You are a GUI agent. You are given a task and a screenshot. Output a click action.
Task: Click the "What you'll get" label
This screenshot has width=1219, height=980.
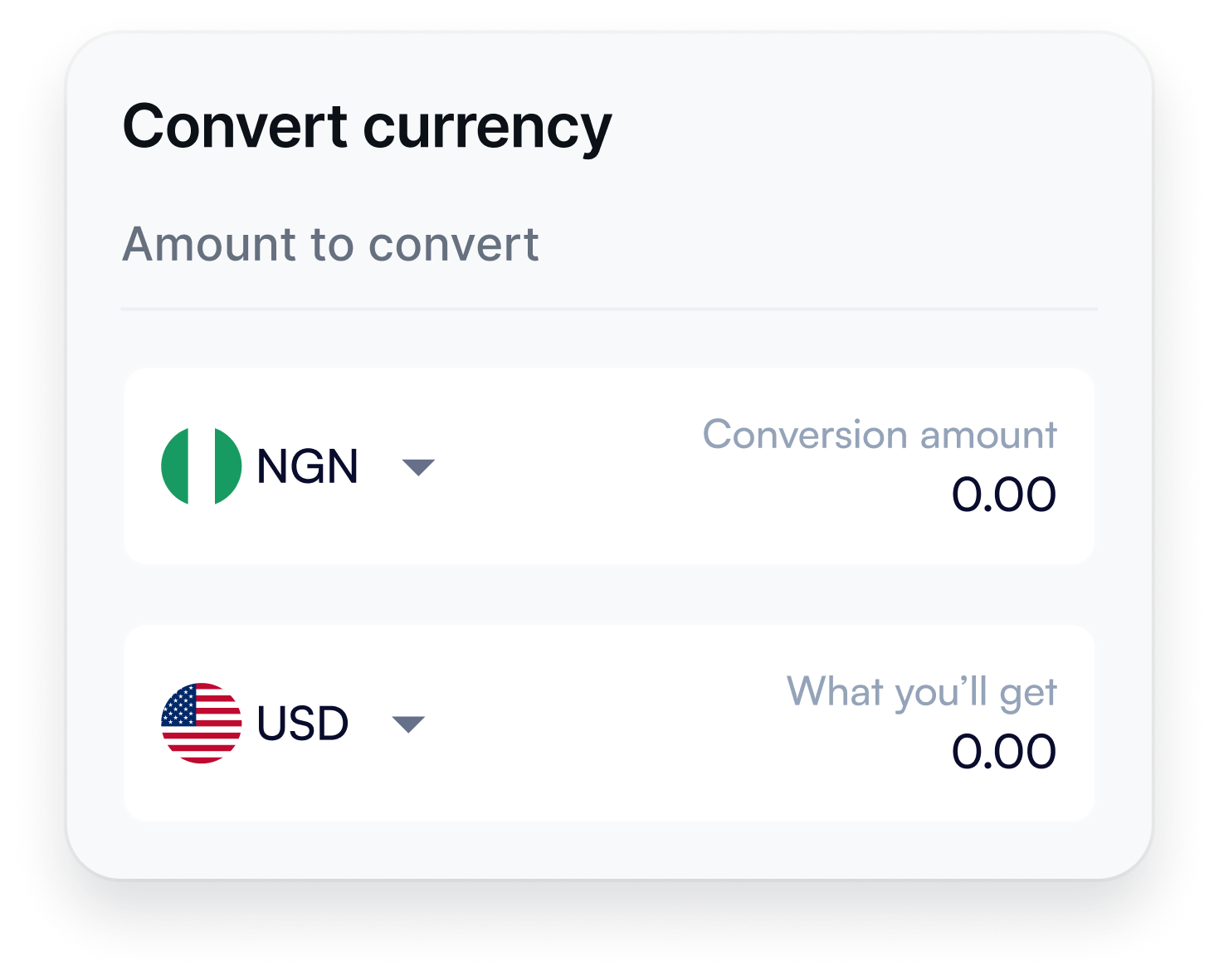click(921, 692)
